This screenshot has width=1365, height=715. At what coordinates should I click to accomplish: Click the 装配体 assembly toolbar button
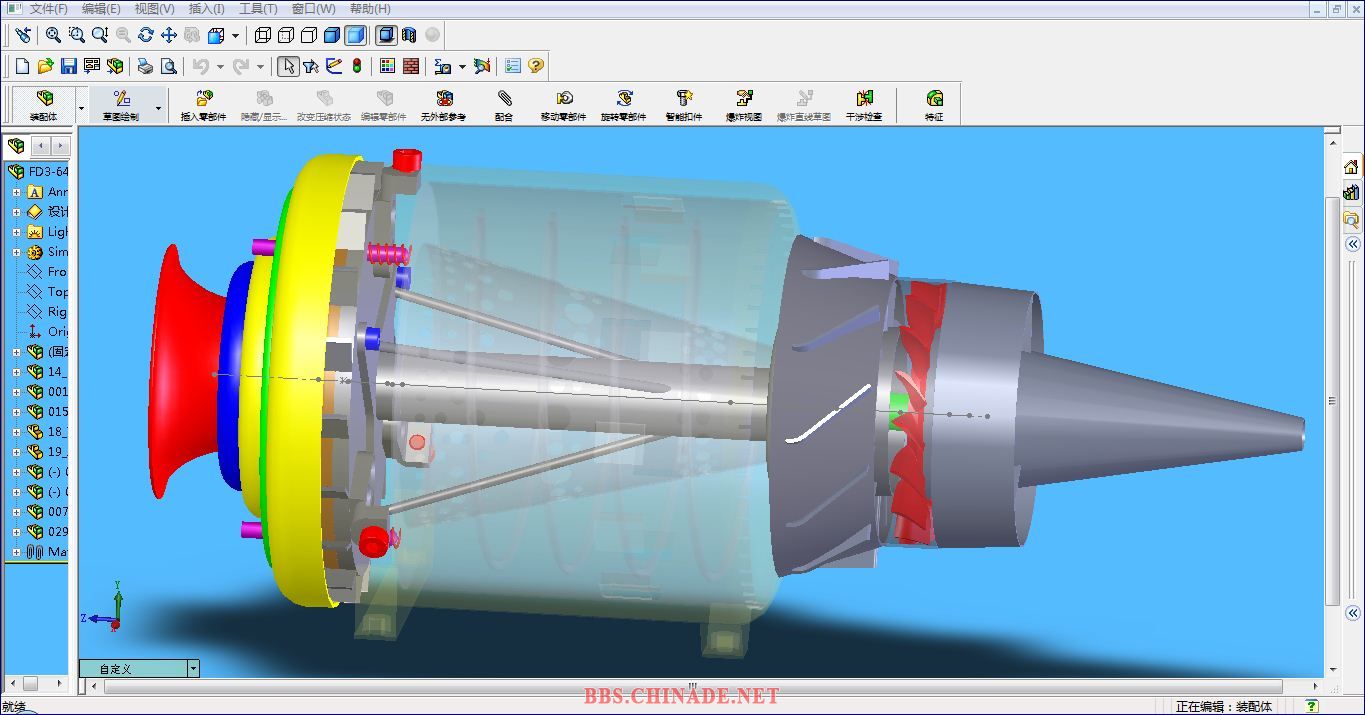(x=44, y=104)
